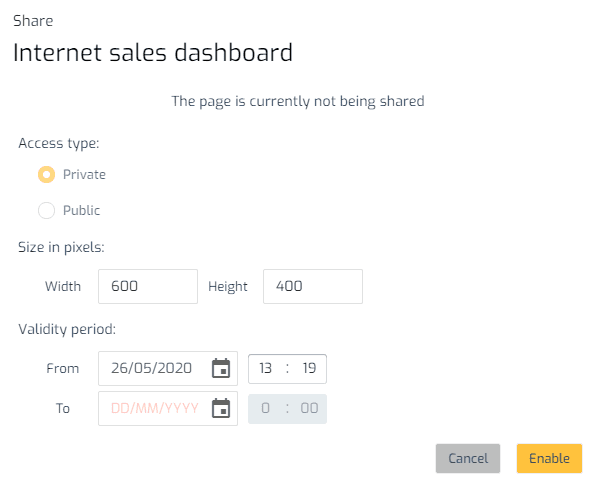
Task: Select the Private access type radio button
Action: [47, 174]
